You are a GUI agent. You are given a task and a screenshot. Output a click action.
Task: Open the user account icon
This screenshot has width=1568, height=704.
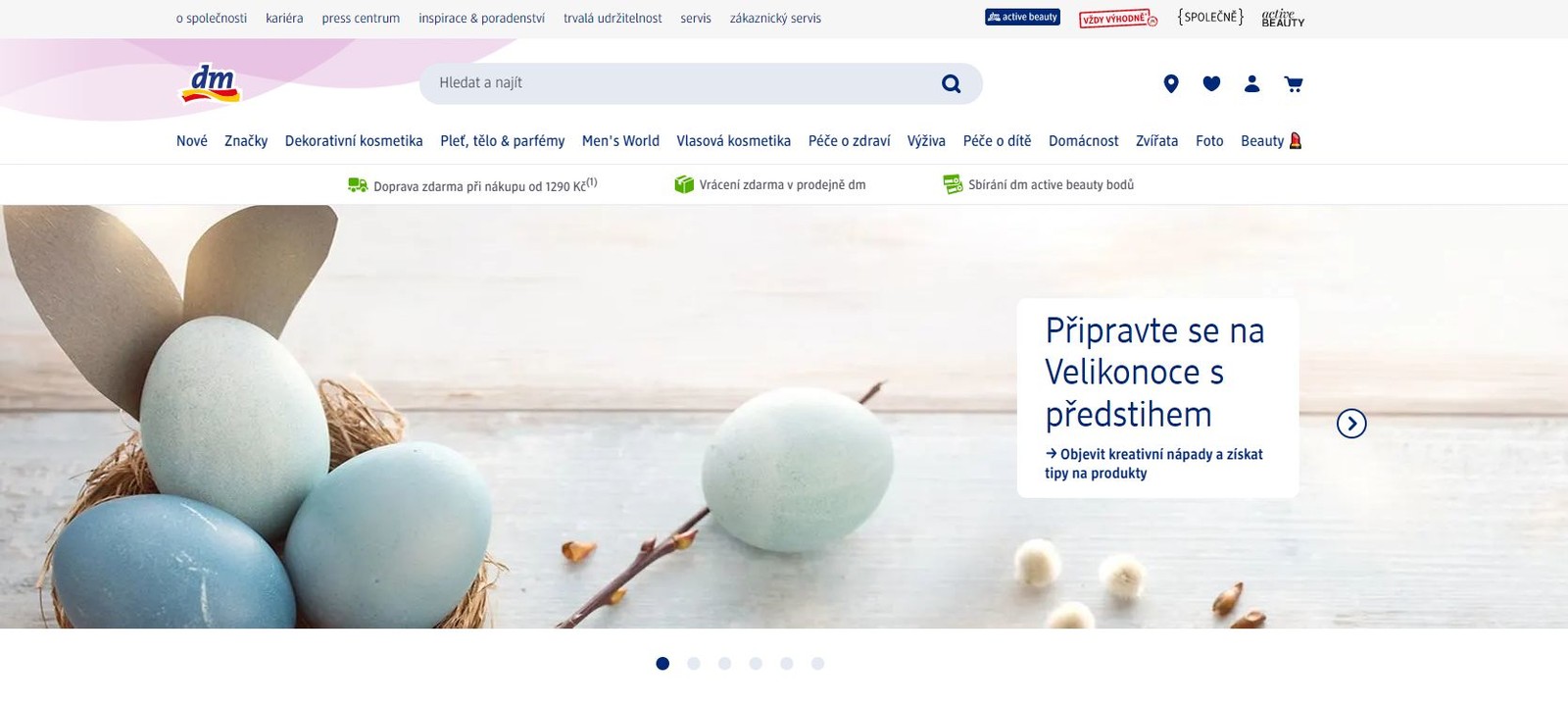pyautogui.click(x=1252, y=84)
